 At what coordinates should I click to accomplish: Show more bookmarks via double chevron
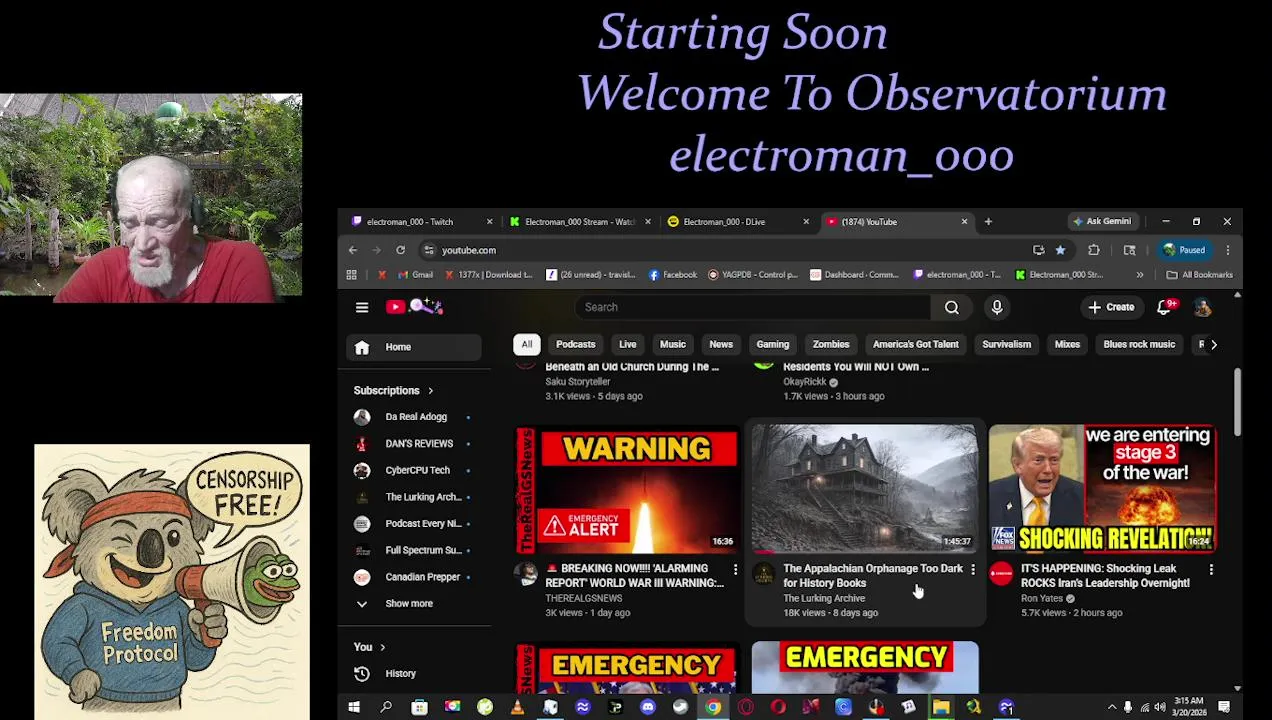[x=1140, y=275]
